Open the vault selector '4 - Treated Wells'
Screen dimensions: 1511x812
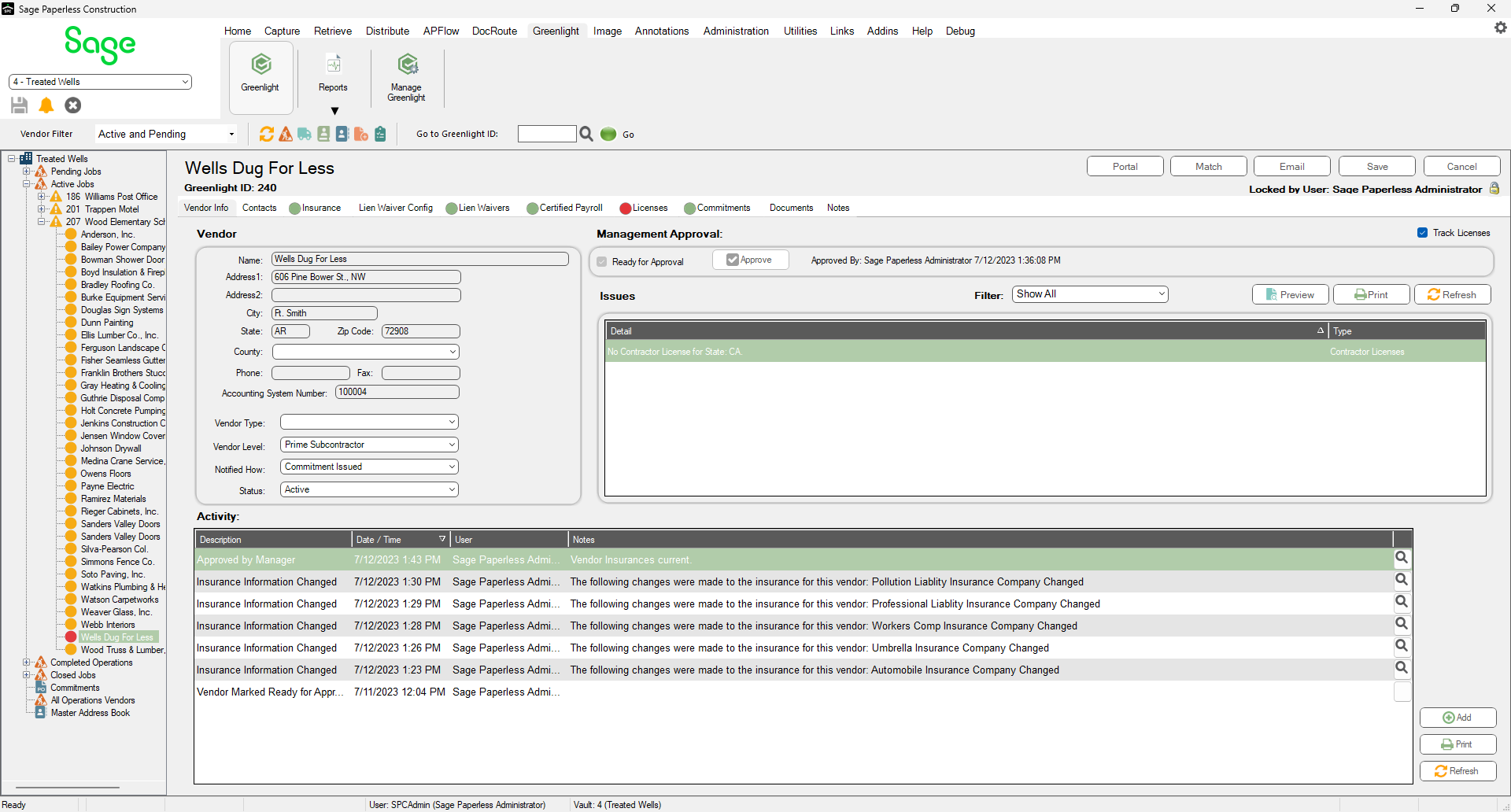click(x=100, y=82)
